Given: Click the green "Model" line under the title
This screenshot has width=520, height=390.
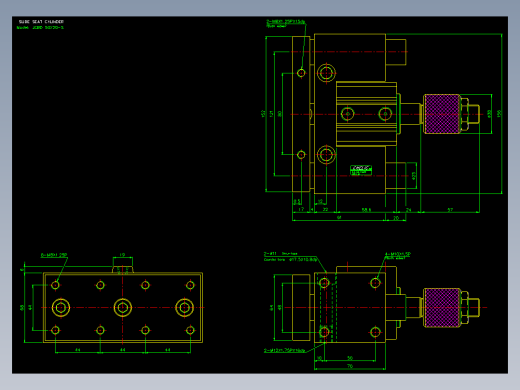Looking at the screenshot, I should tap(40, 28).
